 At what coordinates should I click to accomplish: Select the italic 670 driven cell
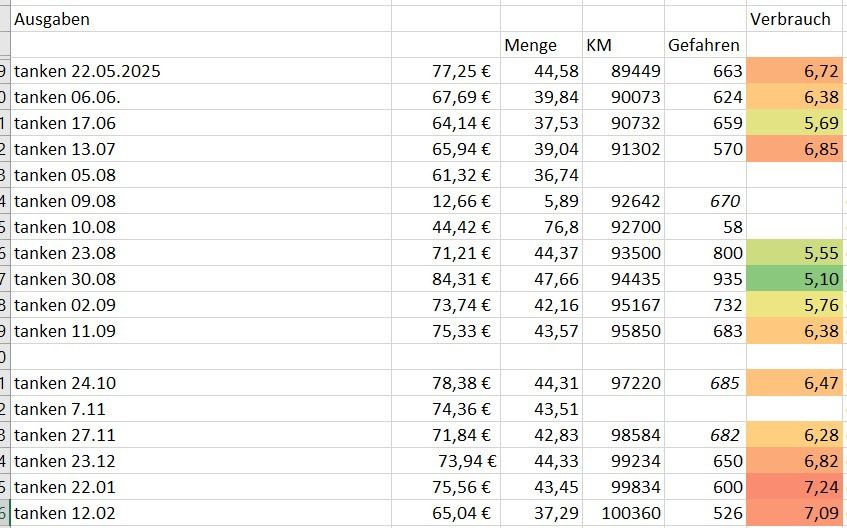pyautogui.click(x=725, y=201)
